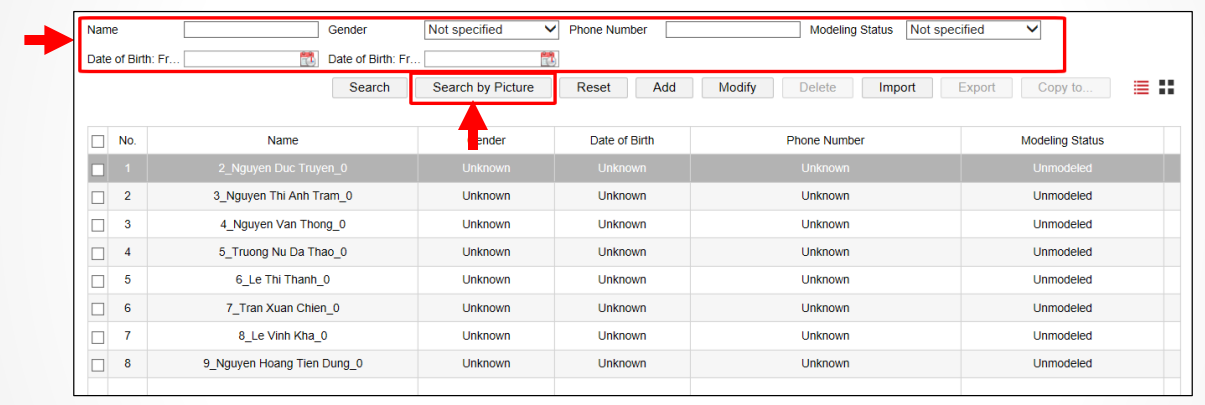Screen dimensions: 1205x405
Task: Open the Modeling Status dropdown
Action: point(973,30)
